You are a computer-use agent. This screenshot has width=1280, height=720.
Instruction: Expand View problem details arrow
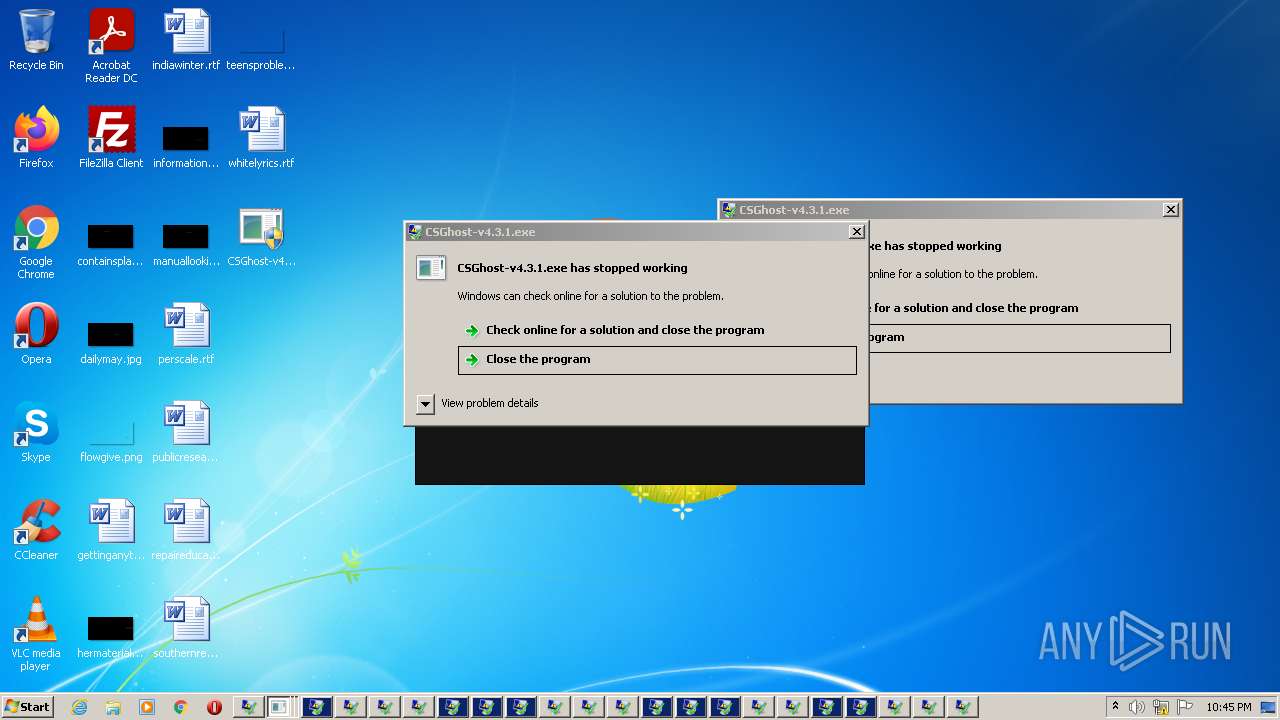(x=425, y=403)
